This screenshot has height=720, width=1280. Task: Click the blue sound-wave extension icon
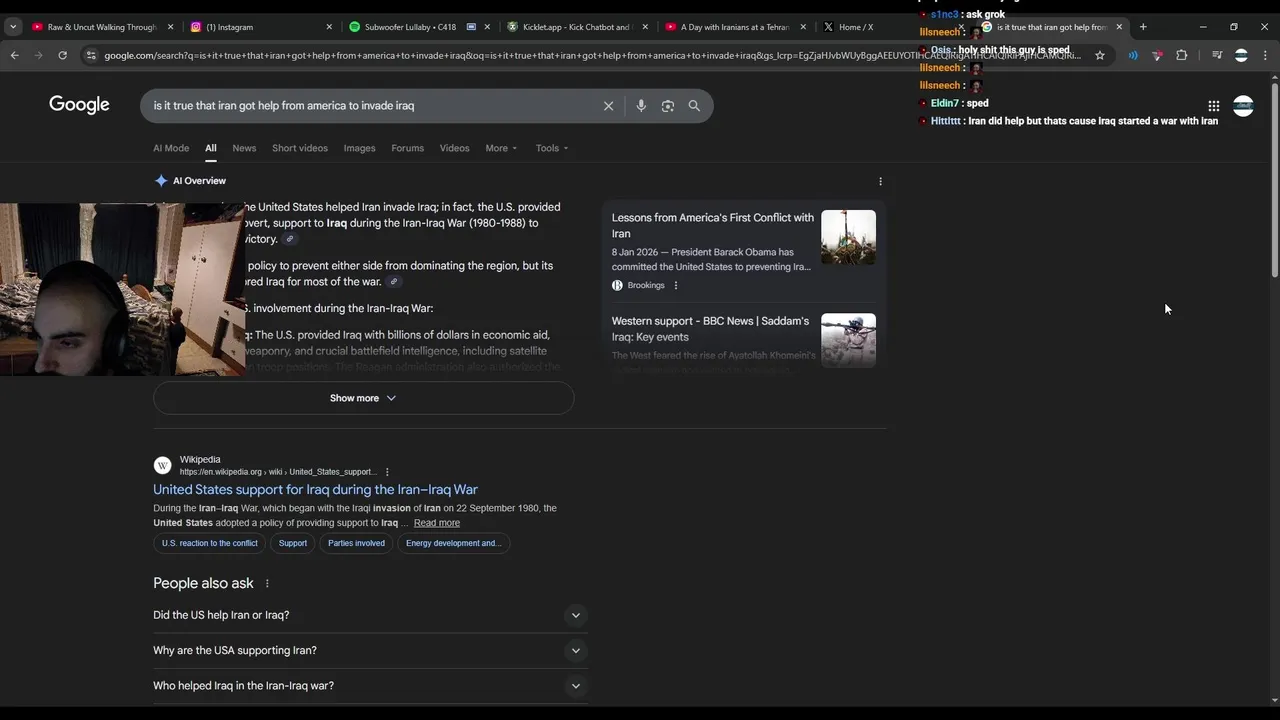[1133, 55]
